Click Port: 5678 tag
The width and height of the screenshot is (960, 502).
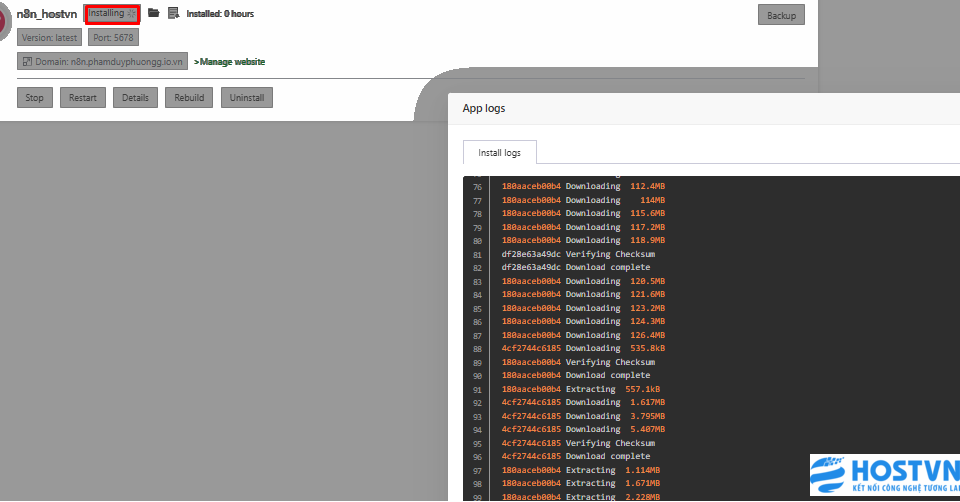tap(113, 37)
